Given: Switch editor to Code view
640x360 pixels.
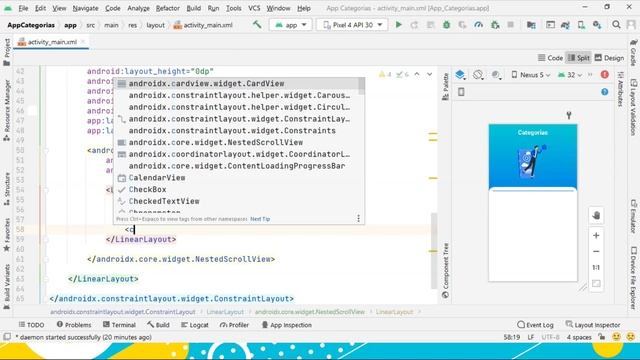Looking at the screenshot, I should [550, 58].
